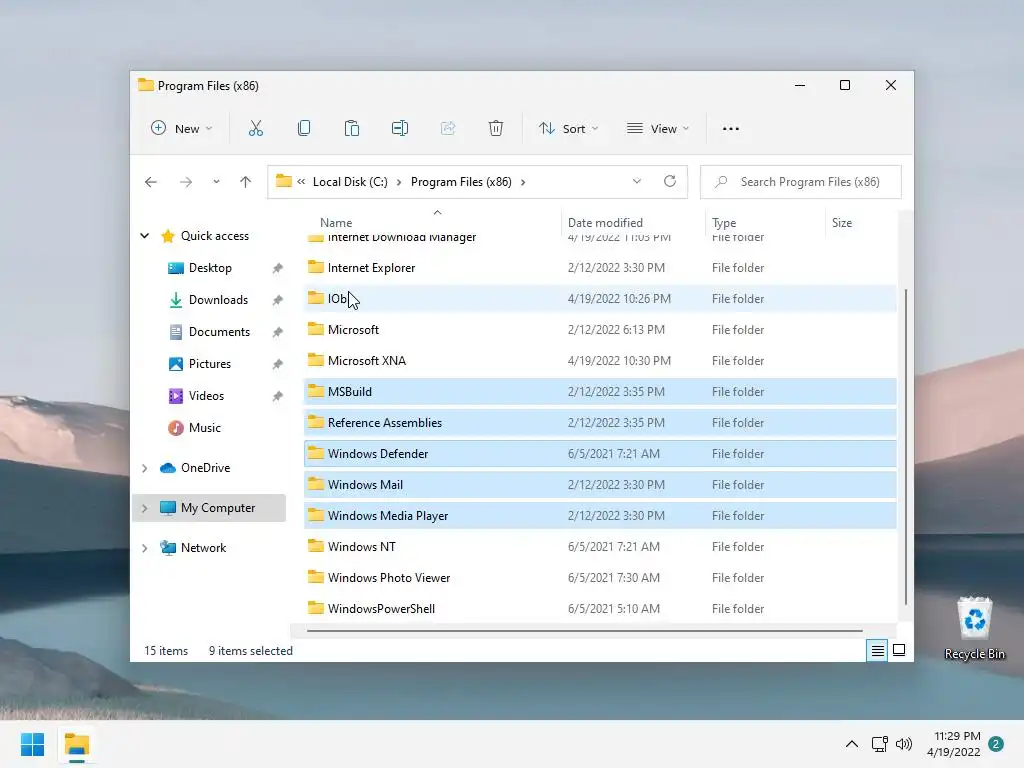
Task: Go forward with the right arrow
Action: pyautogui.click(x=186, y=182)
